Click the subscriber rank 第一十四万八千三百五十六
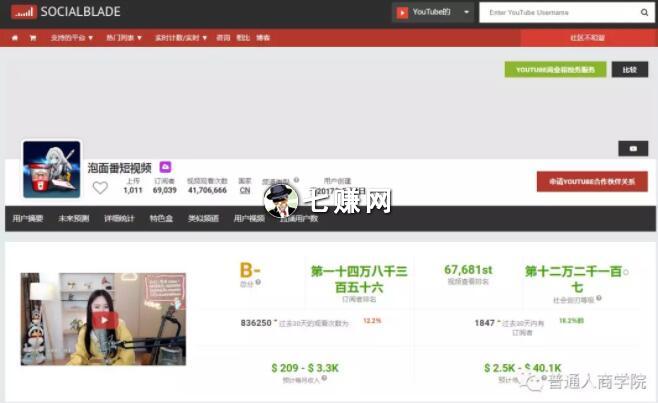Screen dimensions: 658x403 (x=359, y=280)
